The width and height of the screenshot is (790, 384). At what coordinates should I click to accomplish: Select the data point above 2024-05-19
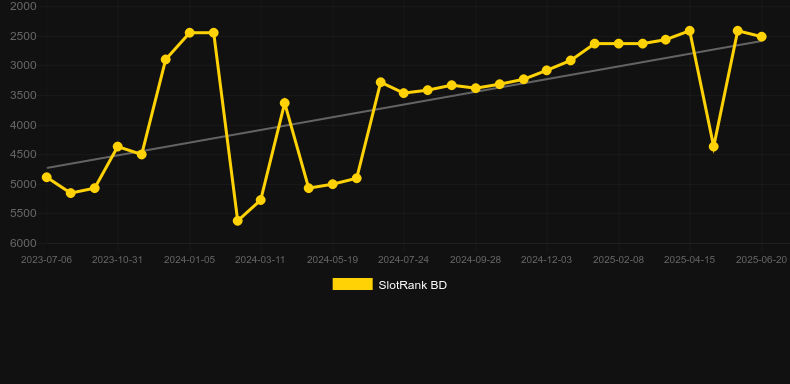(x=333, y=184)
